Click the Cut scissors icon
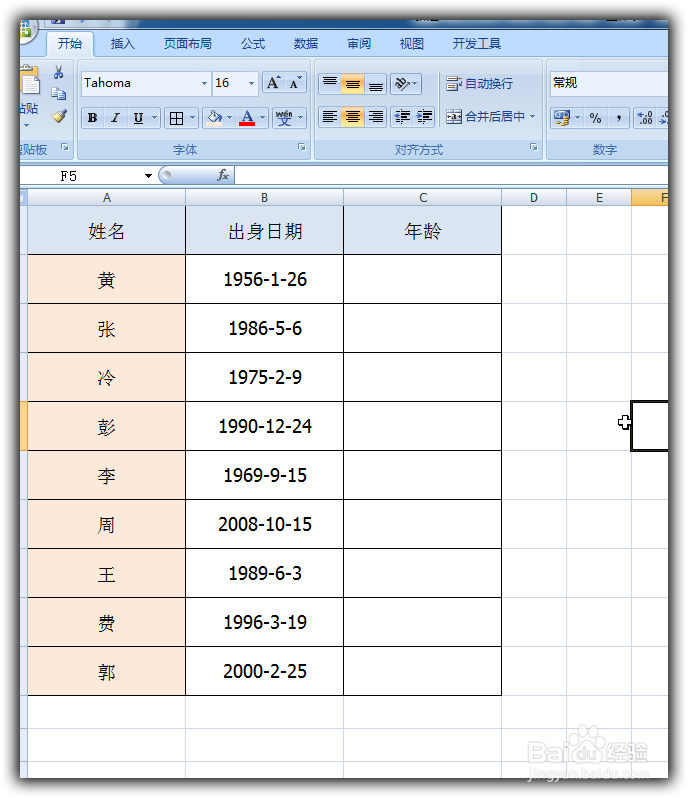 59,72
